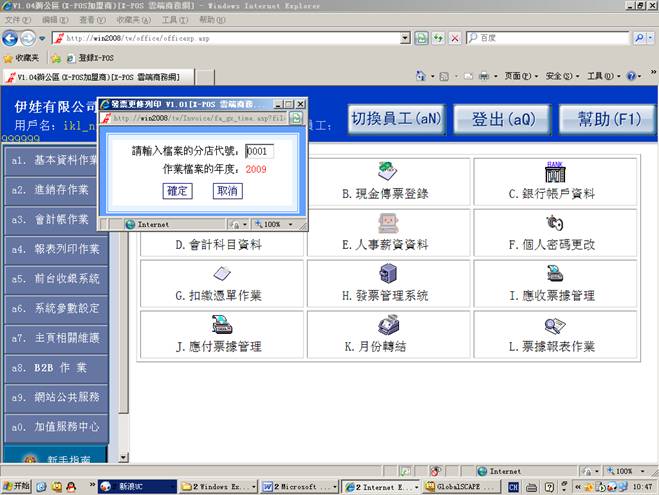659x495 pixels.
Task: Select a3. 會計帳作業 in sidebar
Action: coord(56,219)
